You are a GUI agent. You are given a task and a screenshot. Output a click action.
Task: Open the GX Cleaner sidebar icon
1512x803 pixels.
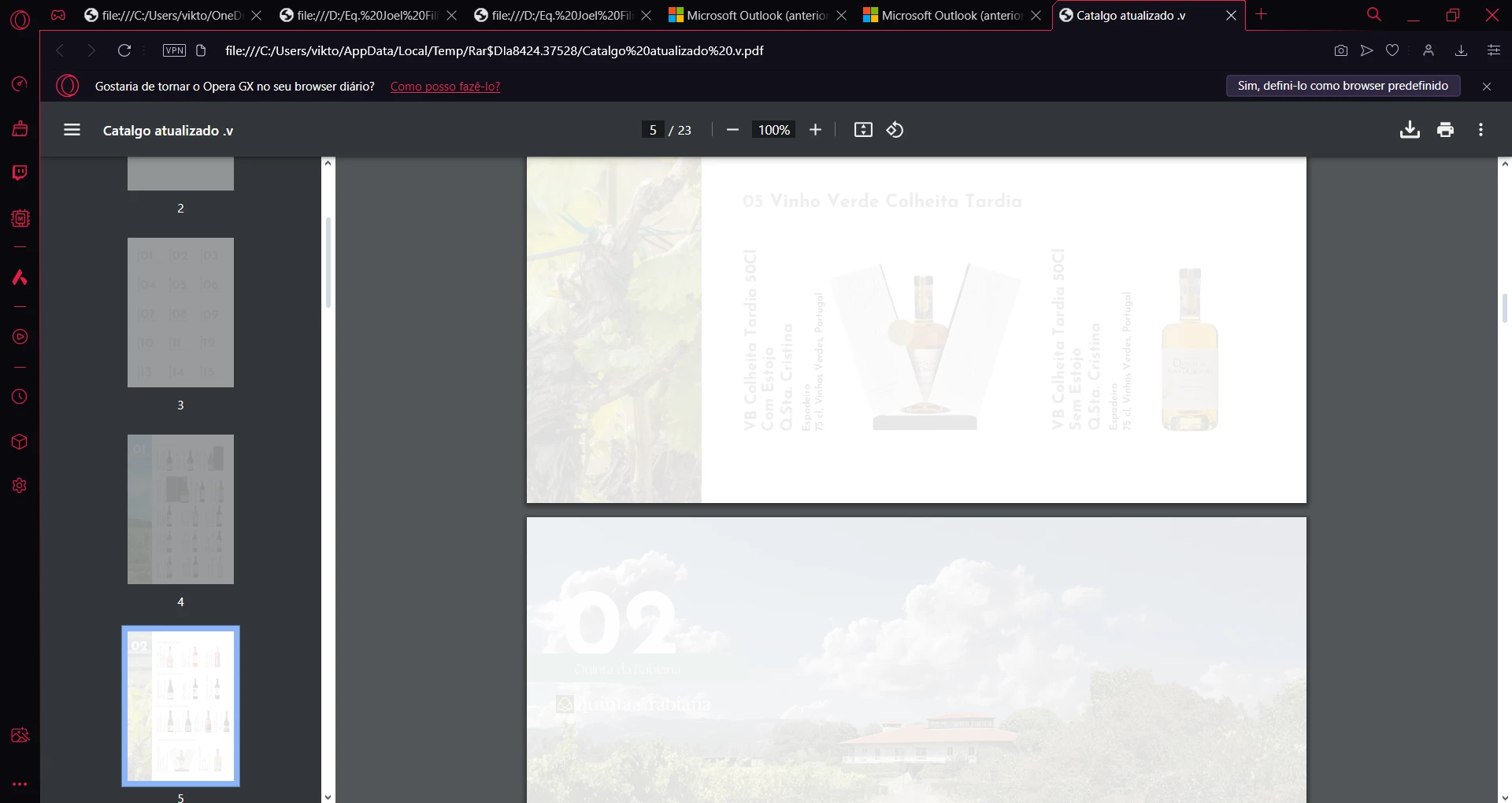(20, 128)
